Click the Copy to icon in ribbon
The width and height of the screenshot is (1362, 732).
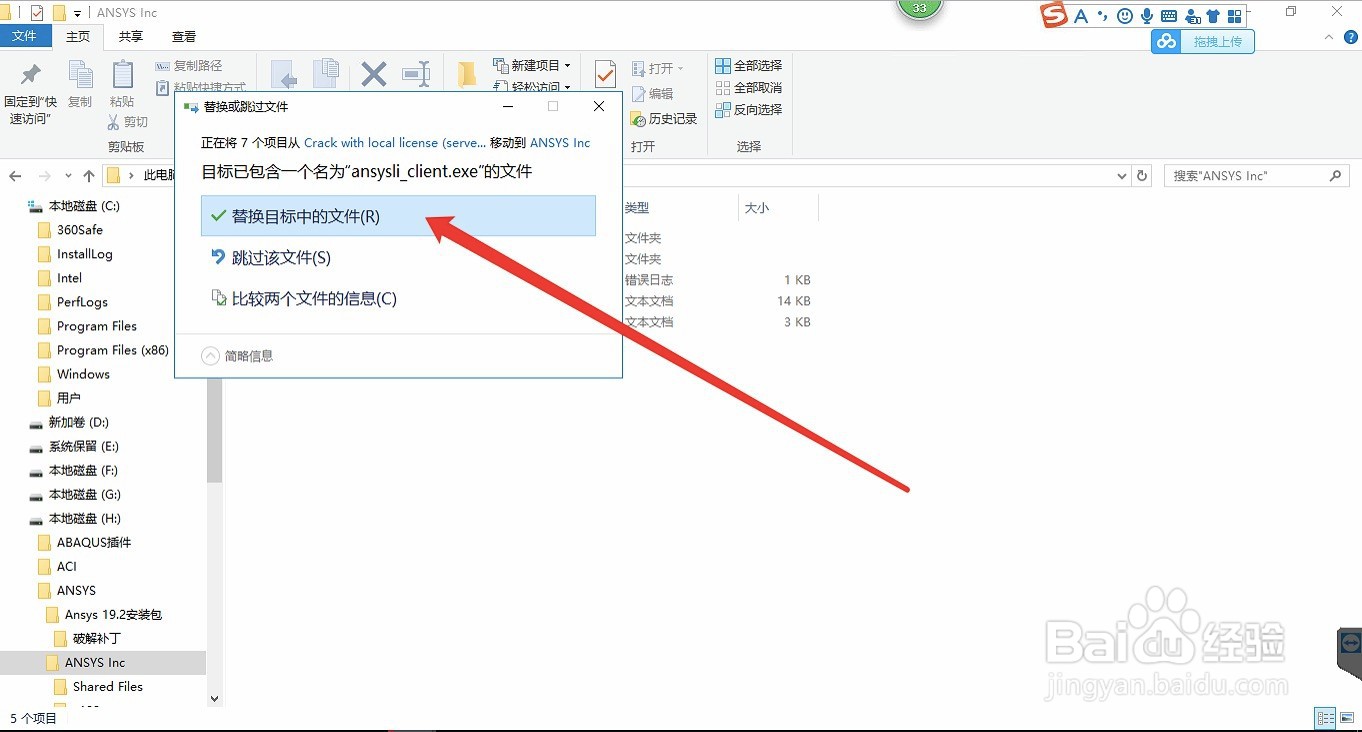coord(326,74)
